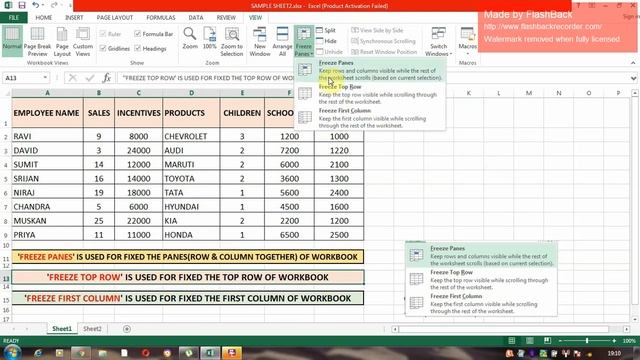Choose Freeze Panes in open dropdown menu
The image size is (640, 360).
pyautogui.click(x=369, y=70)
